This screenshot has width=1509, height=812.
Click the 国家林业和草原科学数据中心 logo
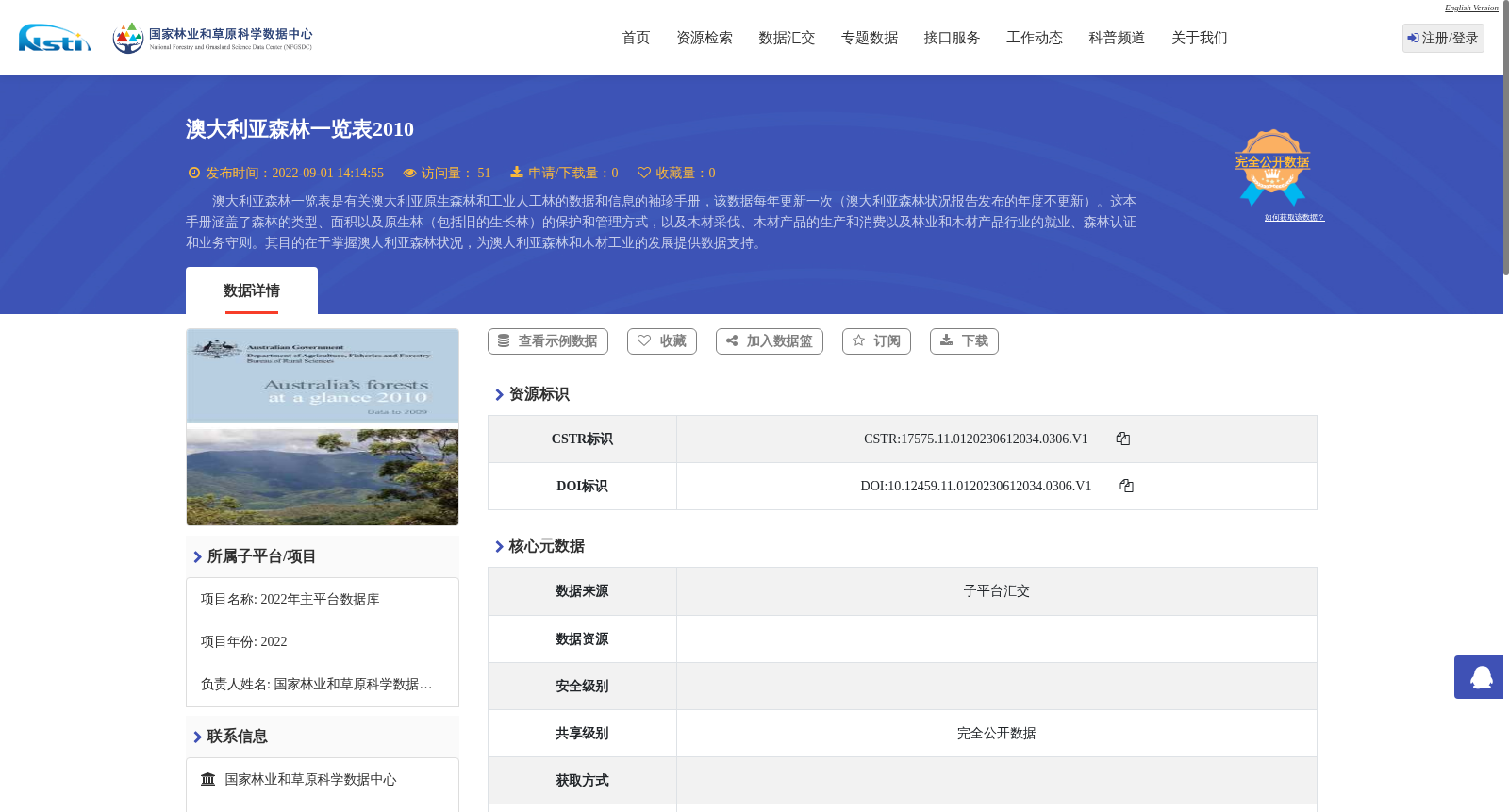click(212, 38)
